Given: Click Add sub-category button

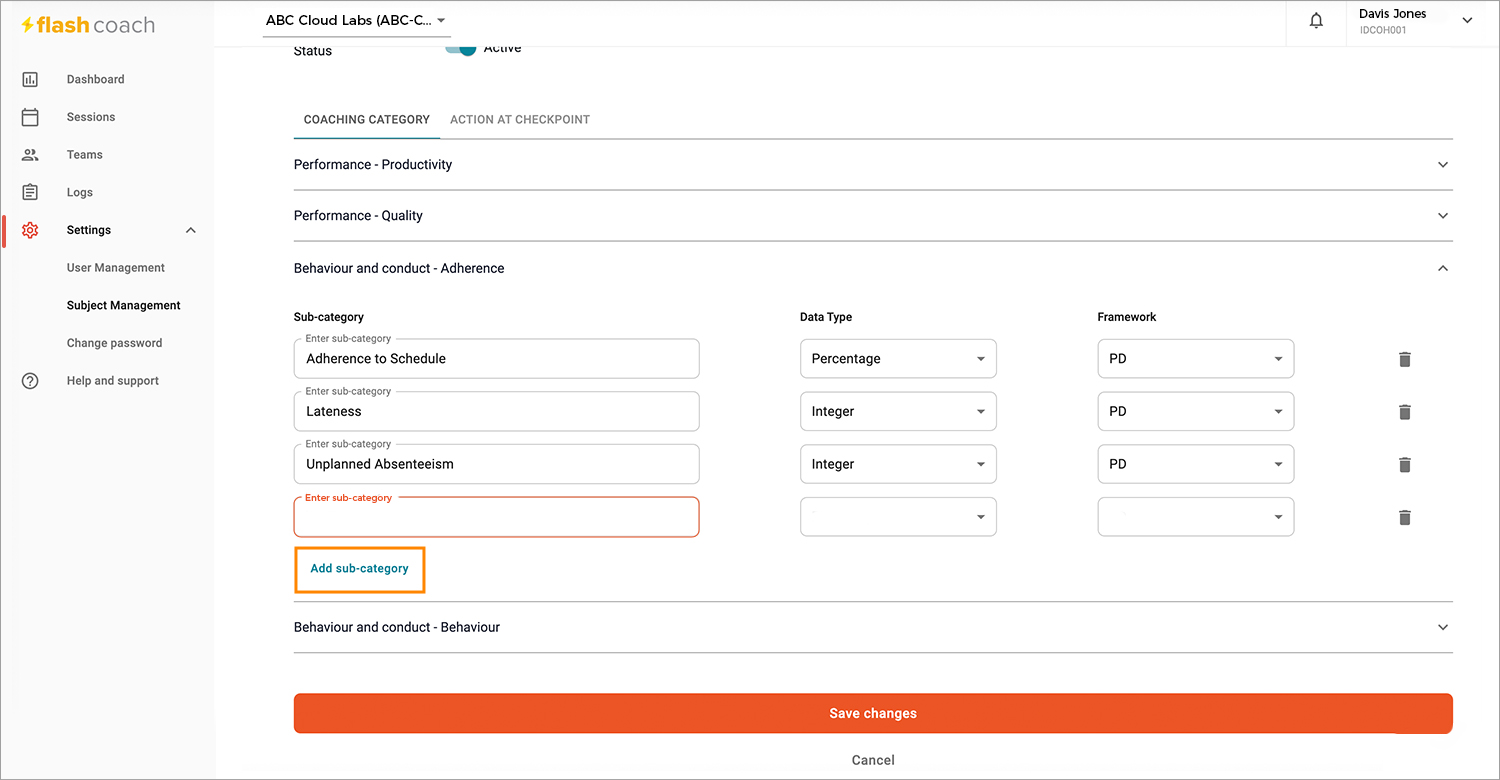Looking at the screenshot, I should 360,569.
